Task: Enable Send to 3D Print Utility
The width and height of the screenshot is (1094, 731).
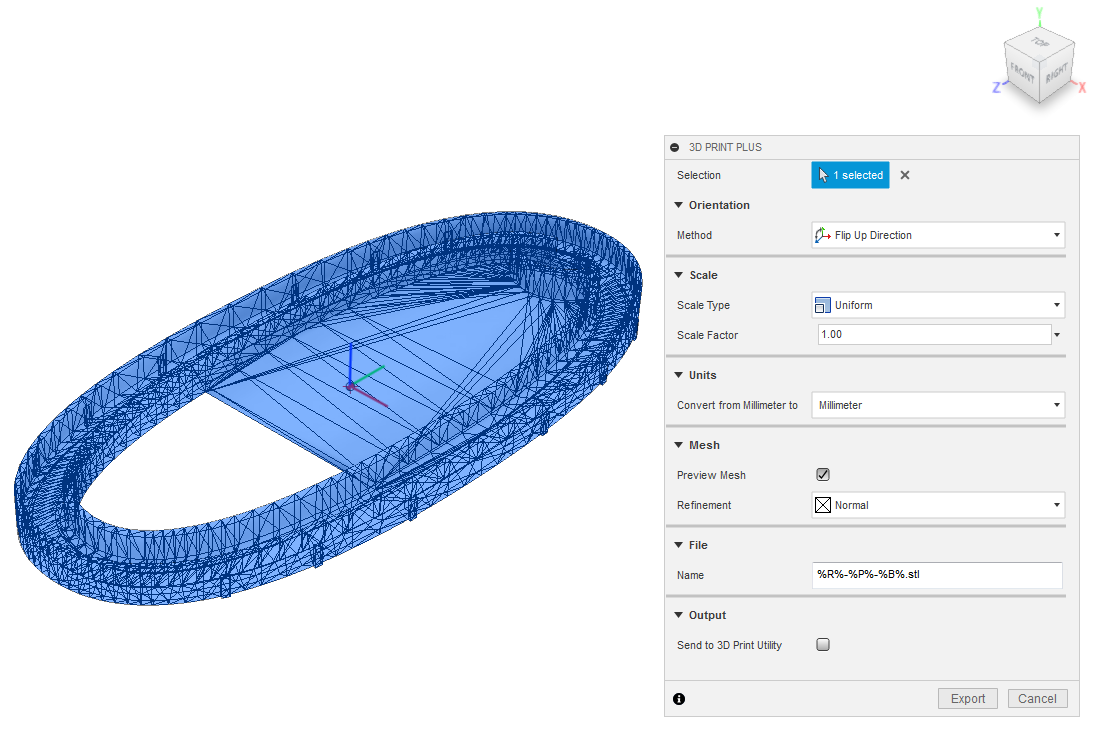Action: (823, 645)
